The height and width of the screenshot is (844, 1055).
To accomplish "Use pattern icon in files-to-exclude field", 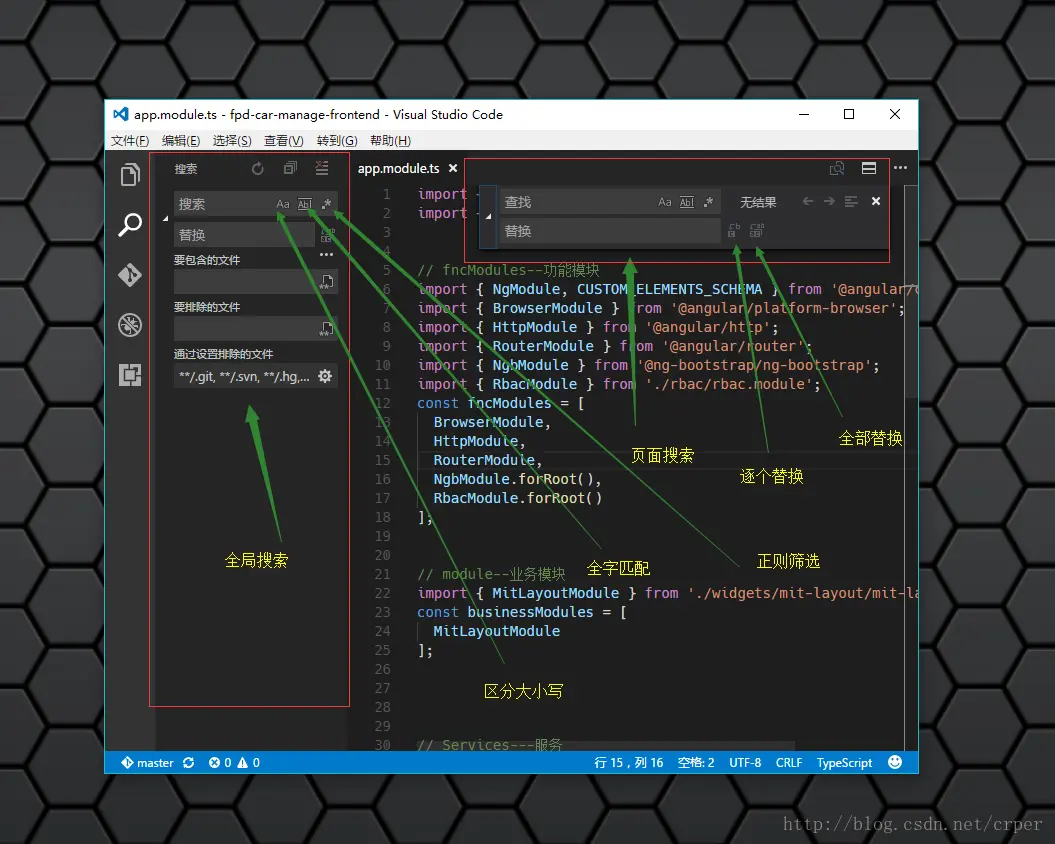I will pyautogui.click(x=326, y=328).
